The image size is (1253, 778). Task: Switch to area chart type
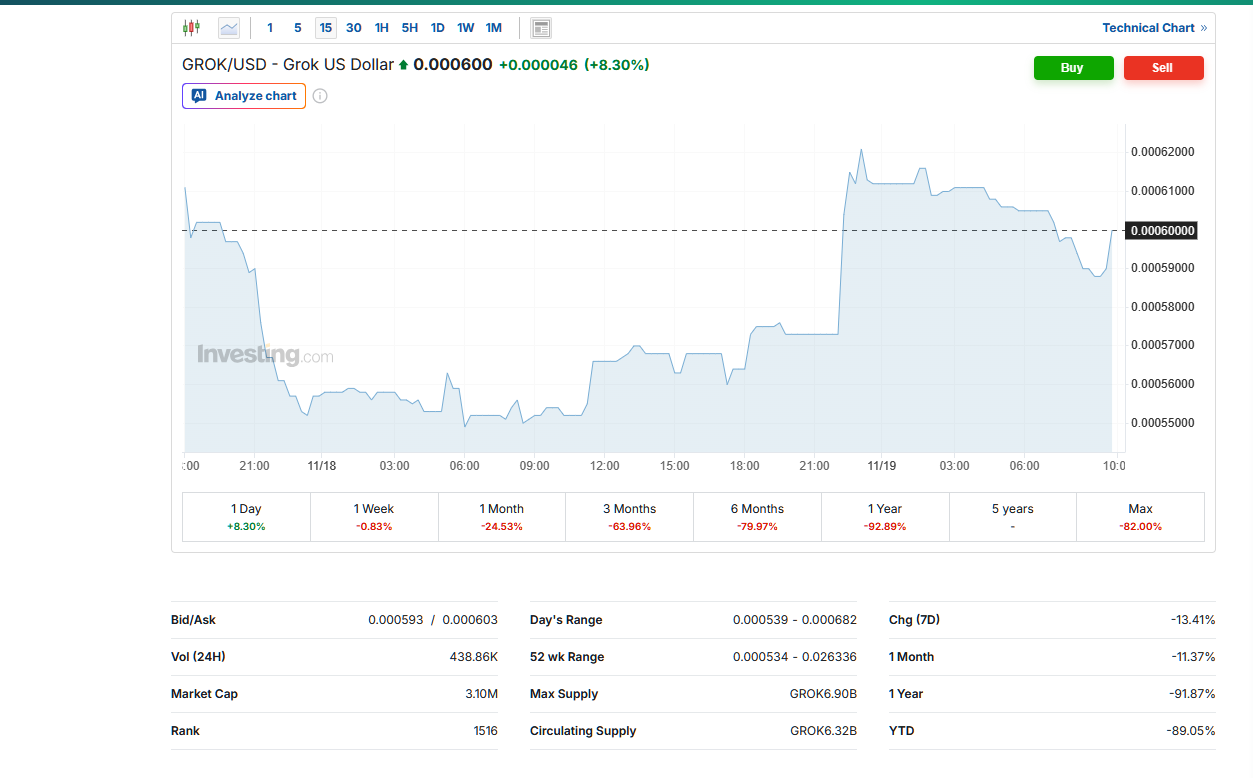click(229, 28)
